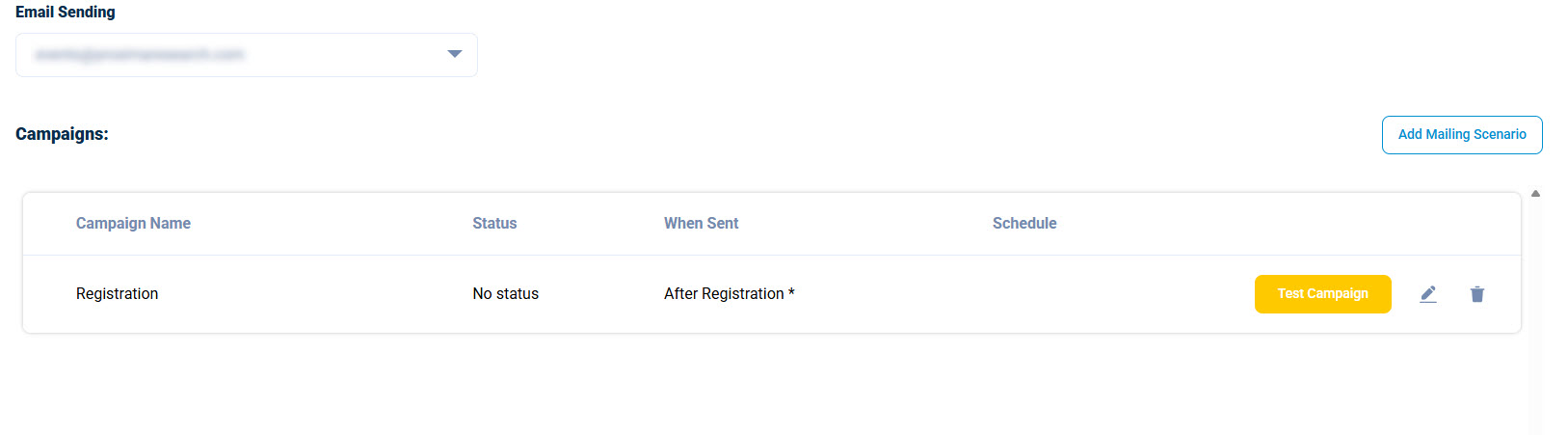Click the scrollbar up arrow
Screen dimensions: 1568x435
1535,194
